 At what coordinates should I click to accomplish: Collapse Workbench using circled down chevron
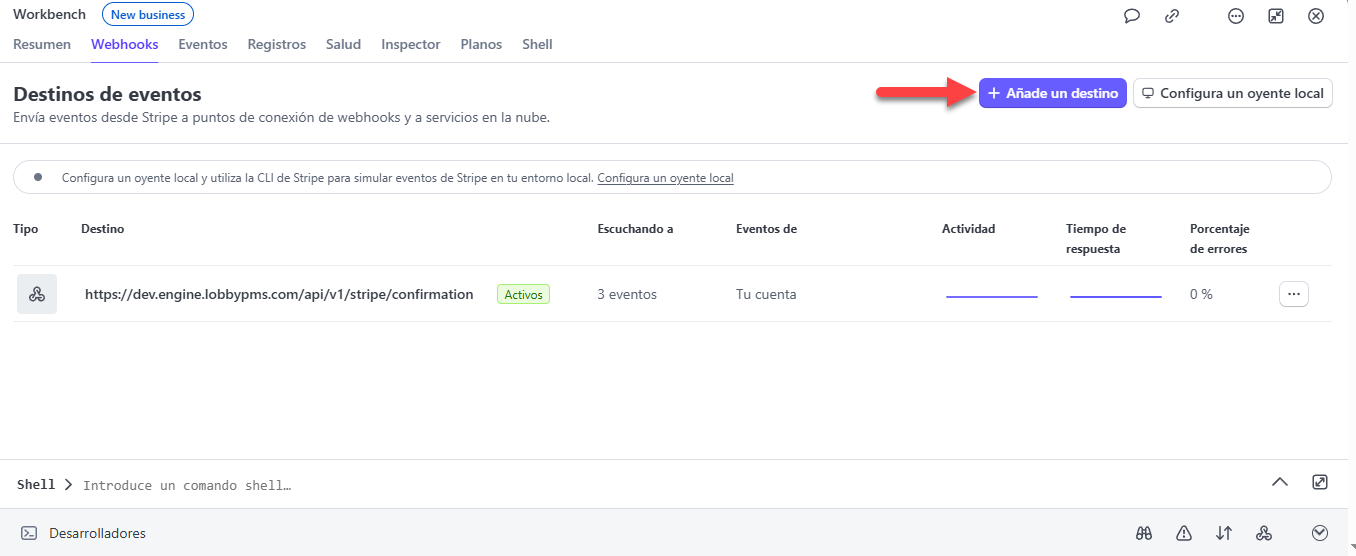click(x=1320, y=533)
